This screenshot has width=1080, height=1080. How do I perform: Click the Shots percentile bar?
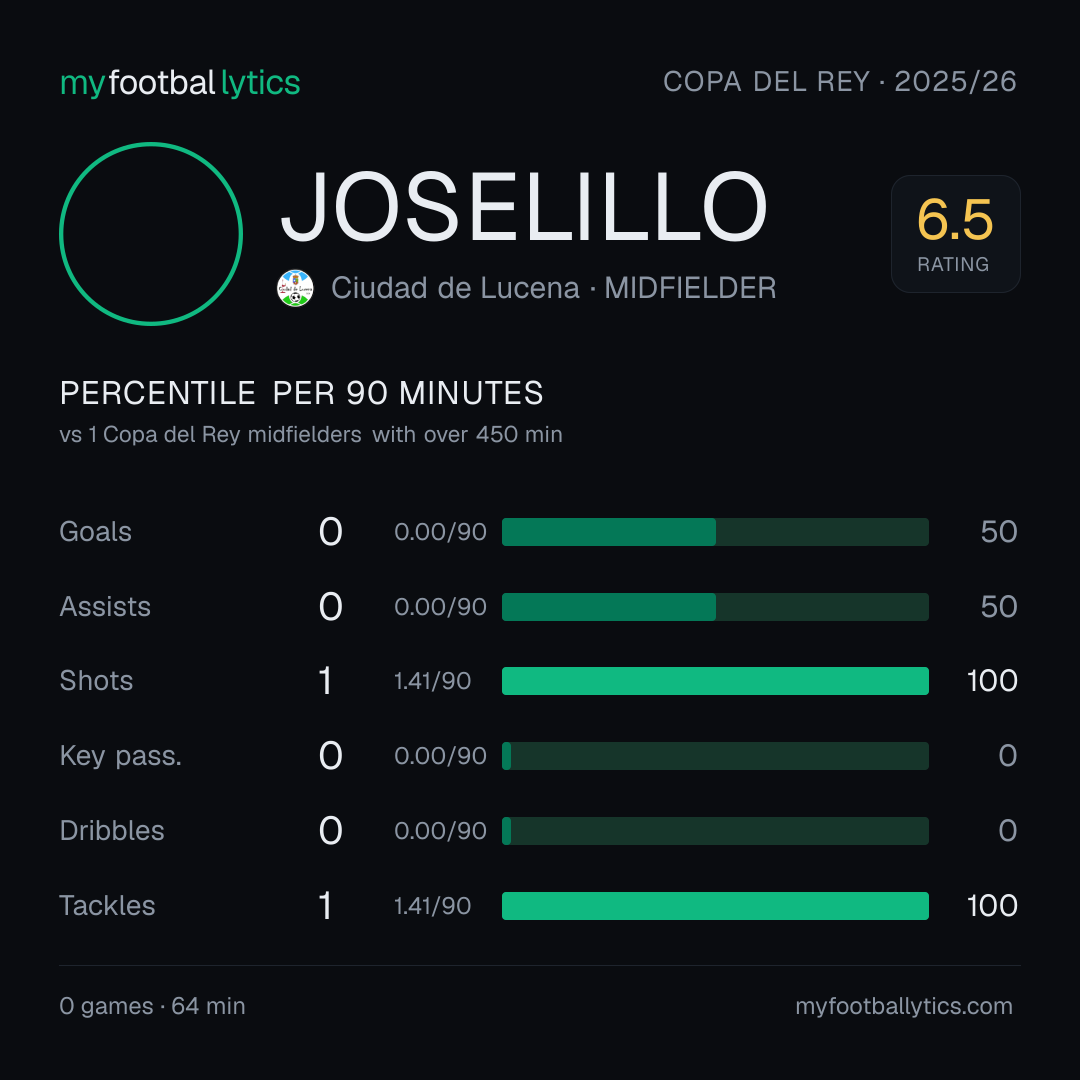click(x=715, y=681)
